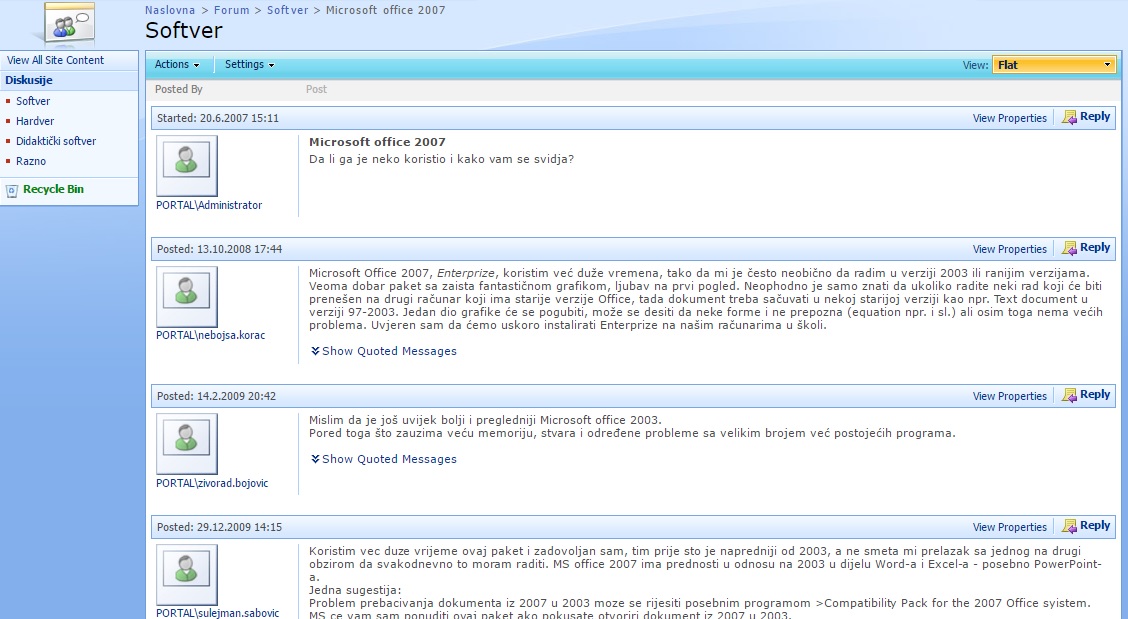Click the Posted: 29.12.2009 14:15 date text
This screenshot has width=1128, height=619.
click(x=219, y=527)
